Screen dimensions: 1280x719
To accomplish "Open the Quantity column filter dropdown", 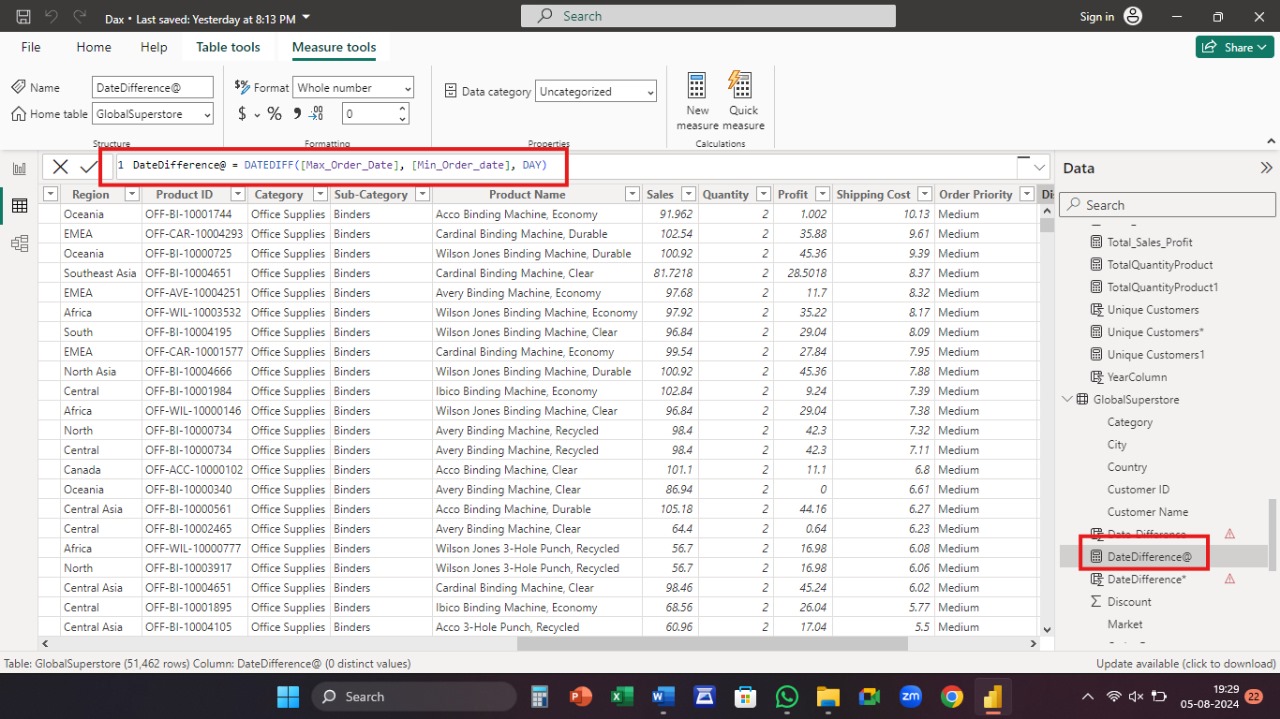I will pos(763,194).
